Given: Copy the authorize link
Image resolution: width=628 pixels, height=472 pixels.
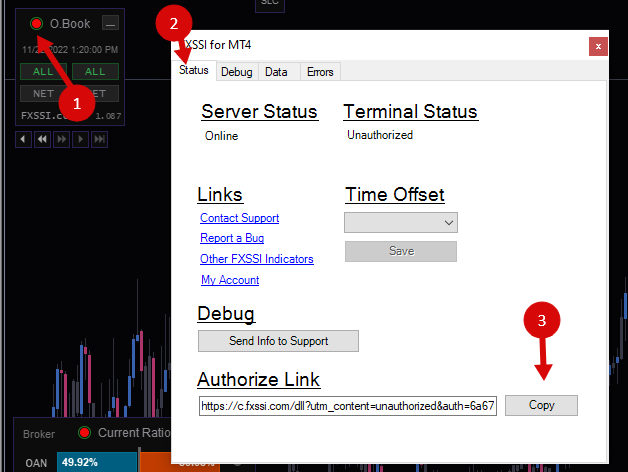Looking at the screenshot, I should pos(541,405).
